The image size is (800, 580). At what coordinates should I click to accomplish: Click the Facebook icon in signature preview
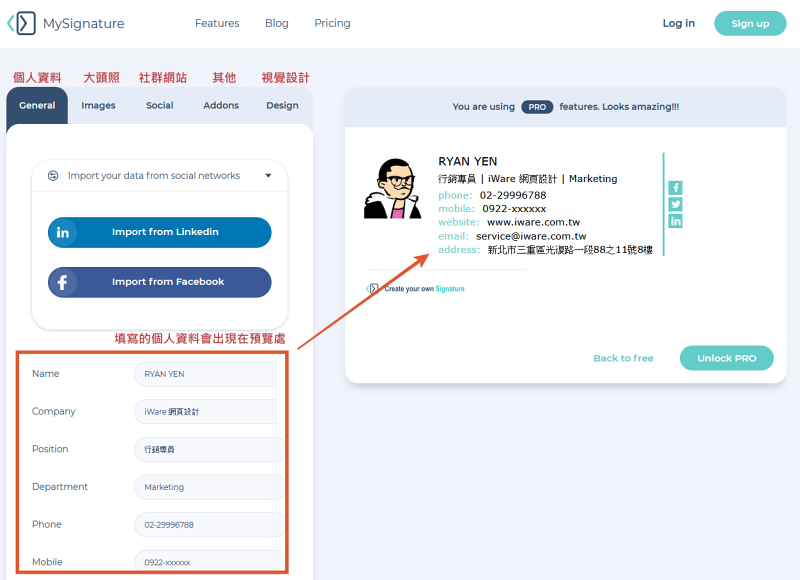click(676, 188)
